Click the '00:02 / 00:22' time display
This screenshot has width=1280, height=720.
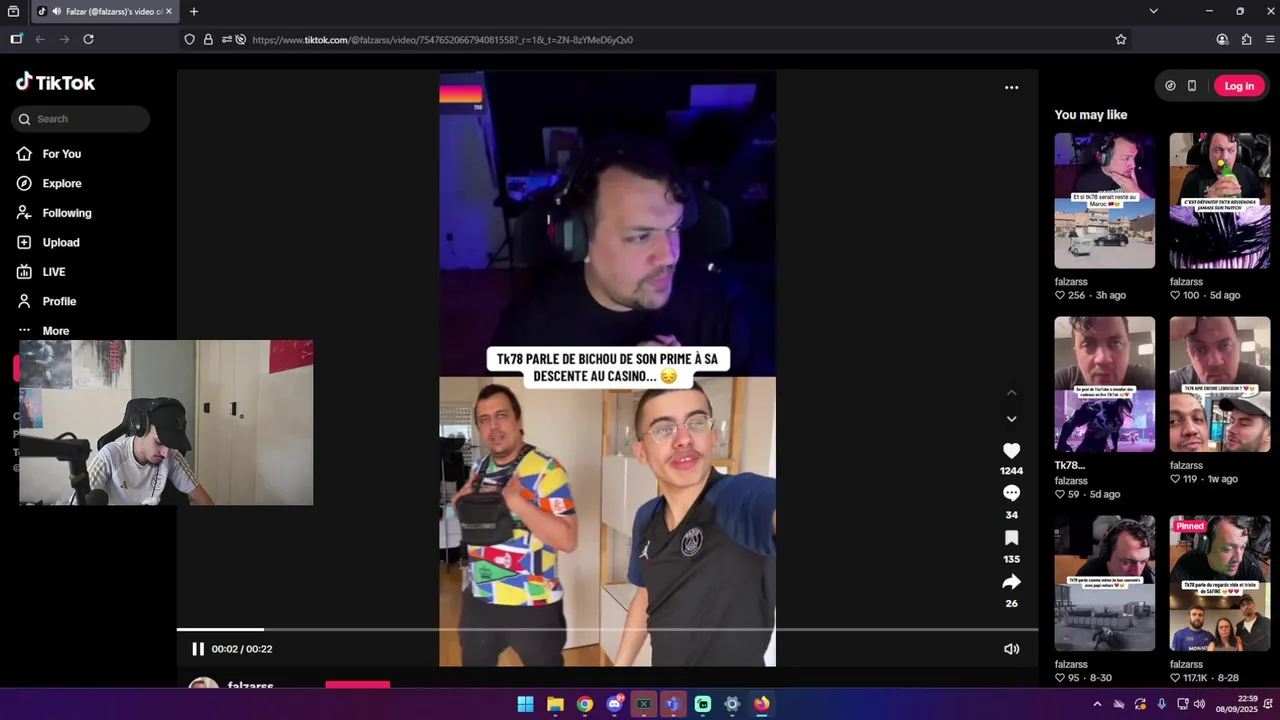[242, 649]
